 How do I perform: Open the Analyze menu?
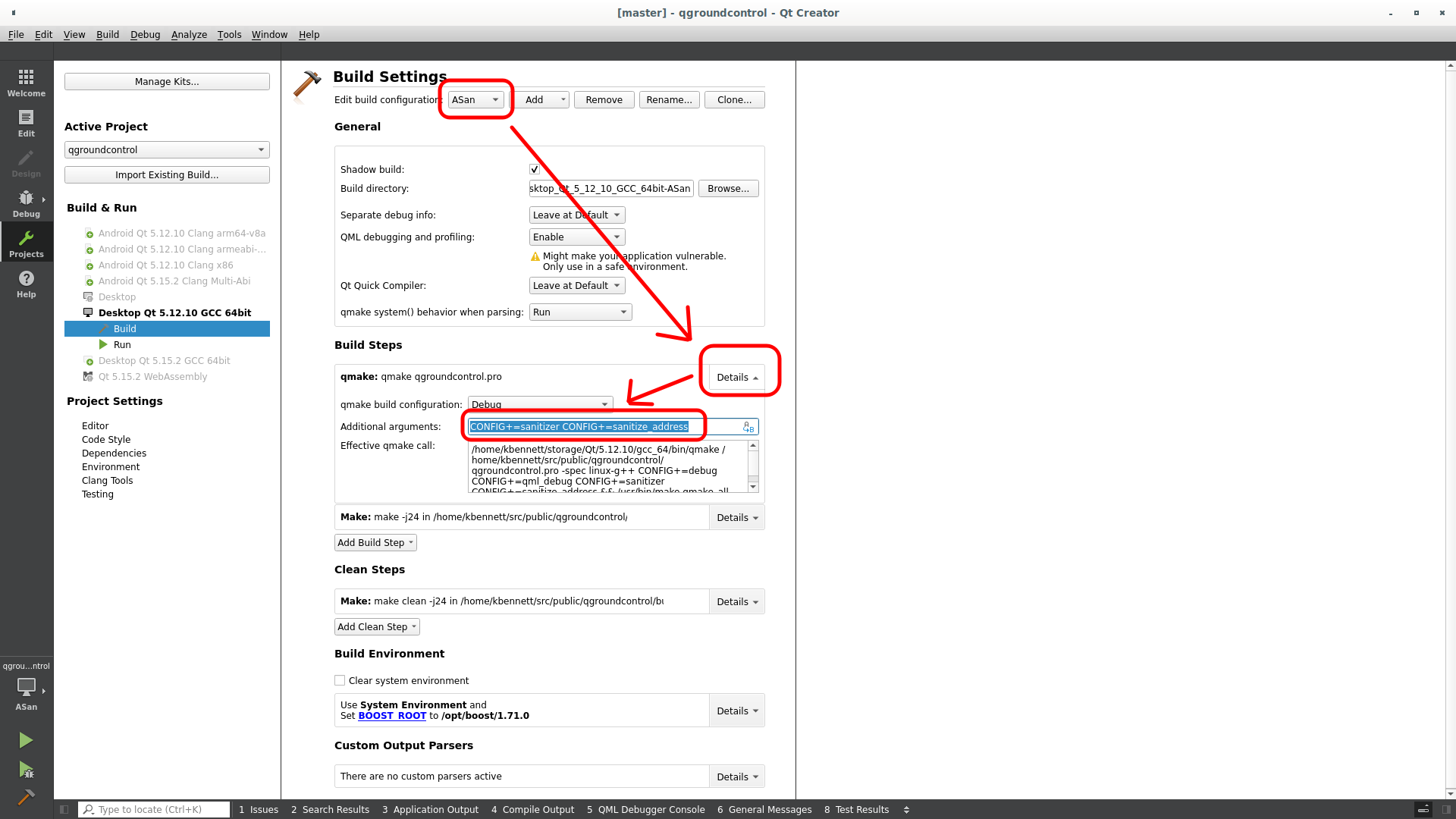(x=189, y=35)
